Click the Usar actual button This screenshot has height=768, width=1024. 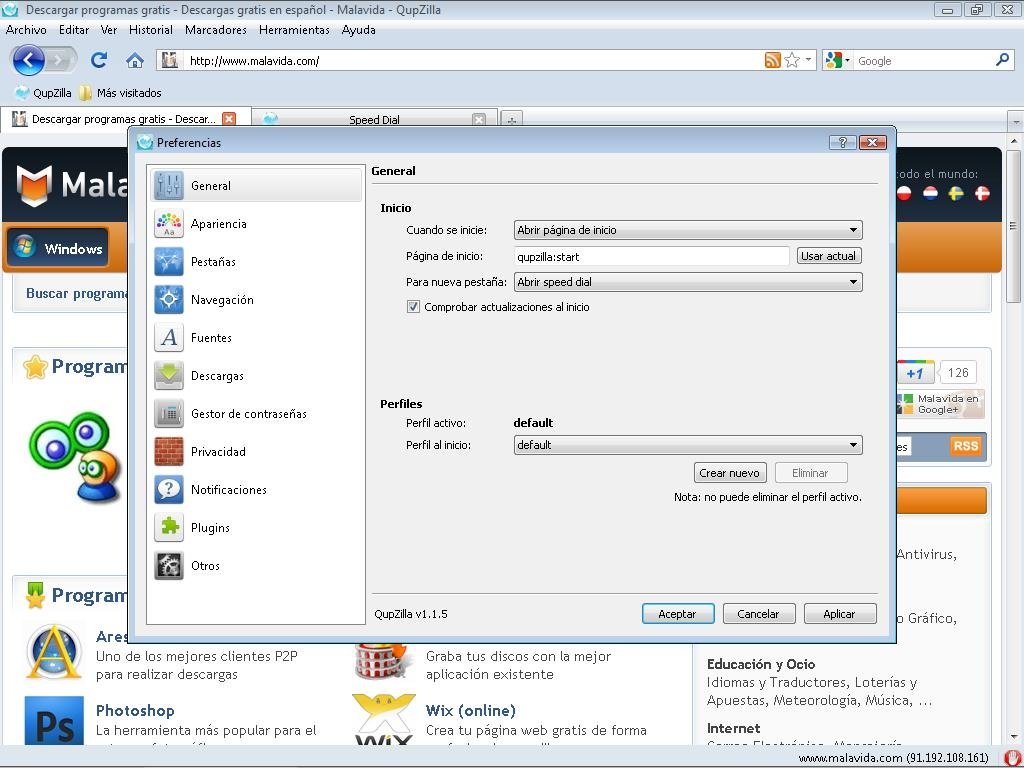tap(828, 256)
